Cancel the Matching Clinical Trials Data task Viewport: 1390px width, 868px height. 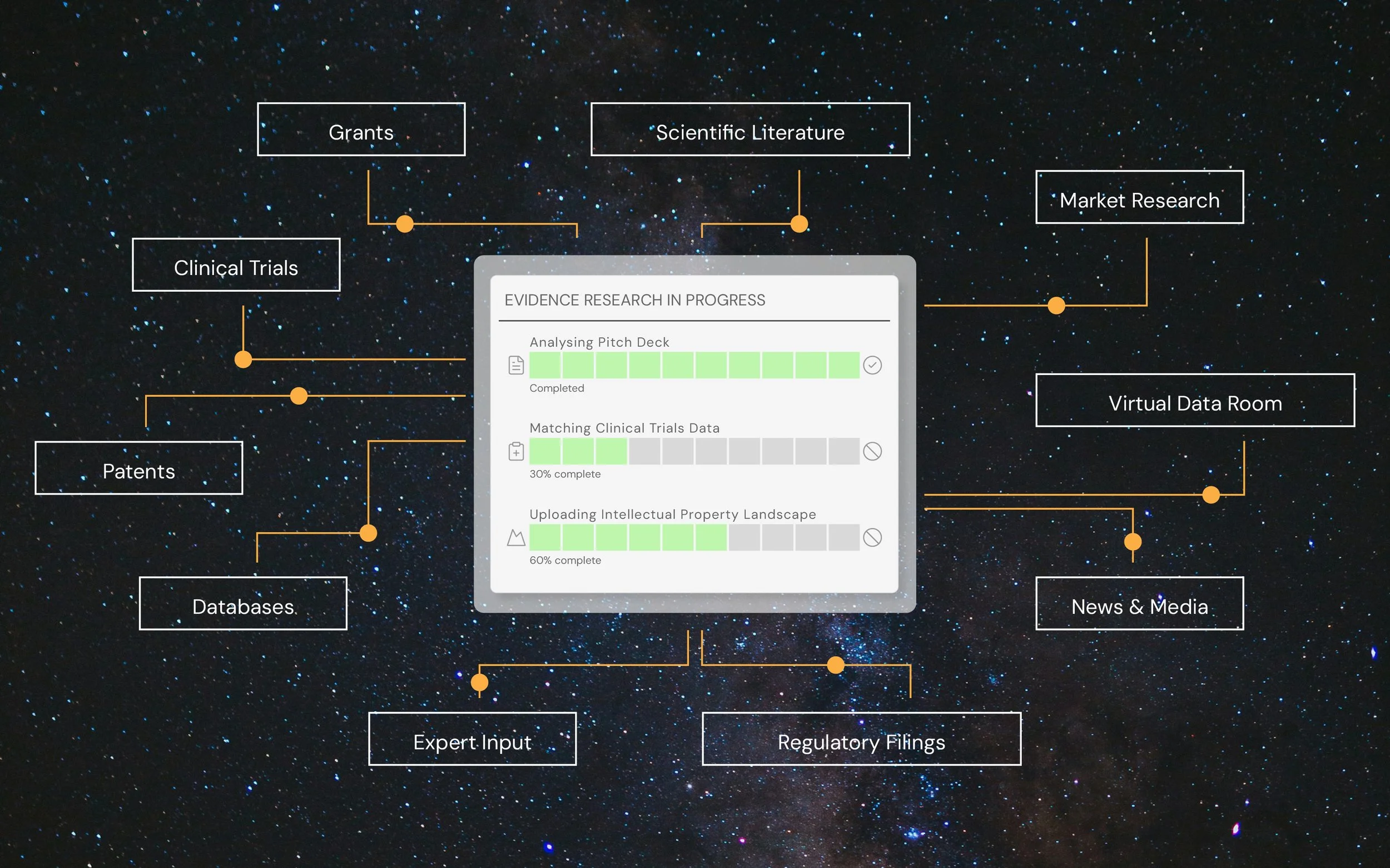(872, 451)
